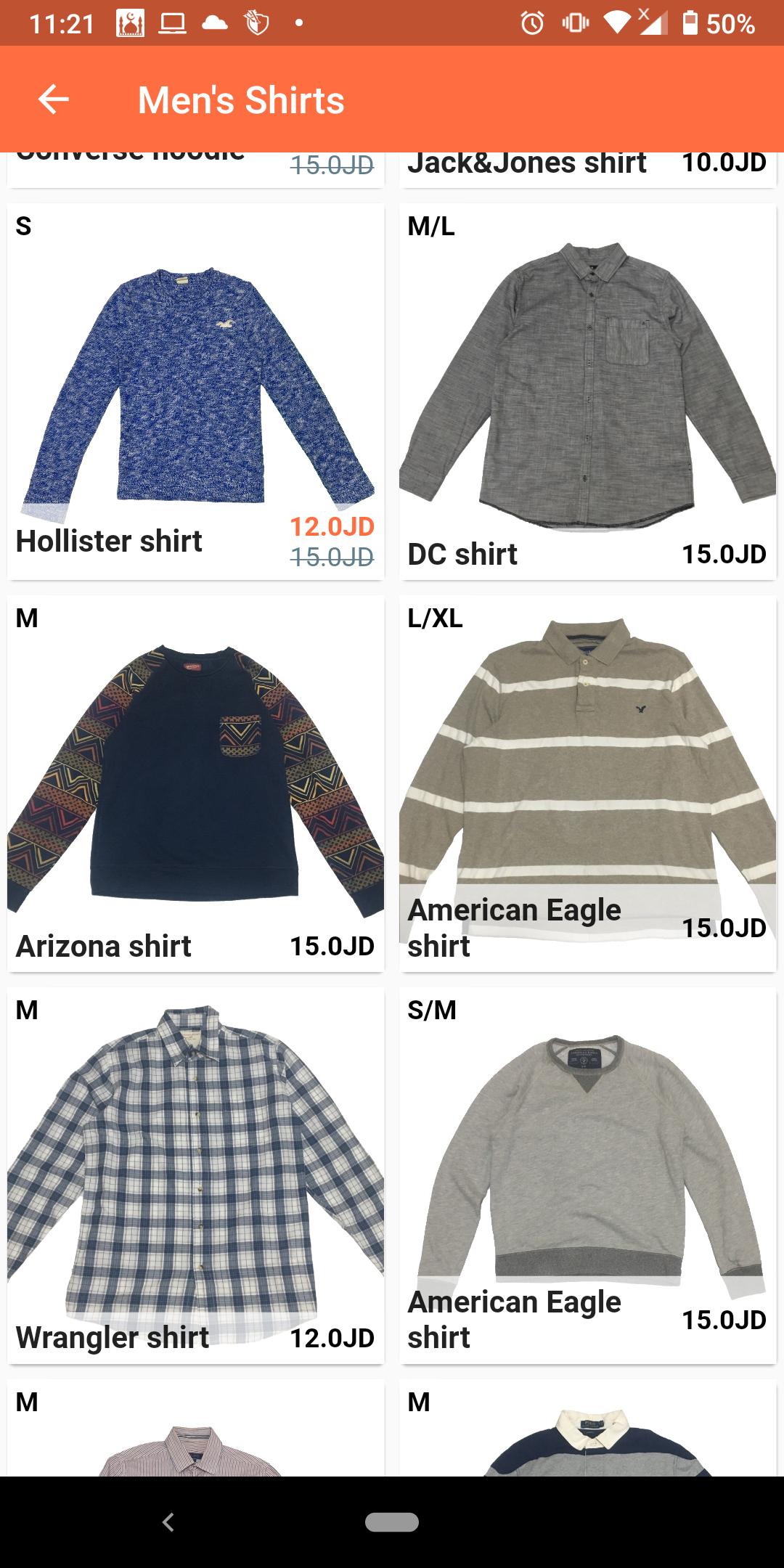Tap the Wi-Fi signal status icon
The image size is (784, 1568).
click(x=616, y=23)
